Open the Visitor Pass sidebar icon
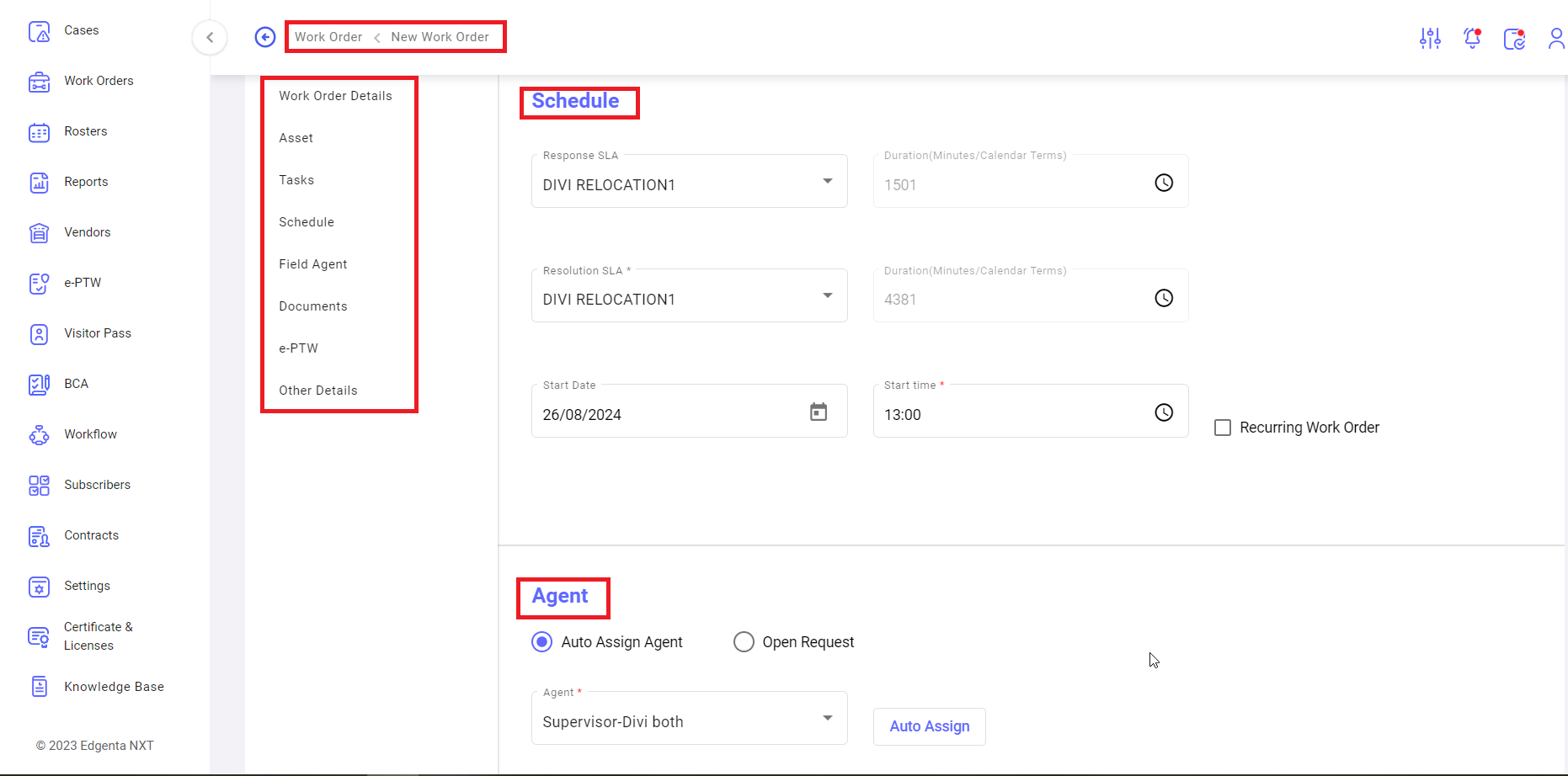Screen dimensions: 1568x776 pyautogui.click(x=40, y=334)
